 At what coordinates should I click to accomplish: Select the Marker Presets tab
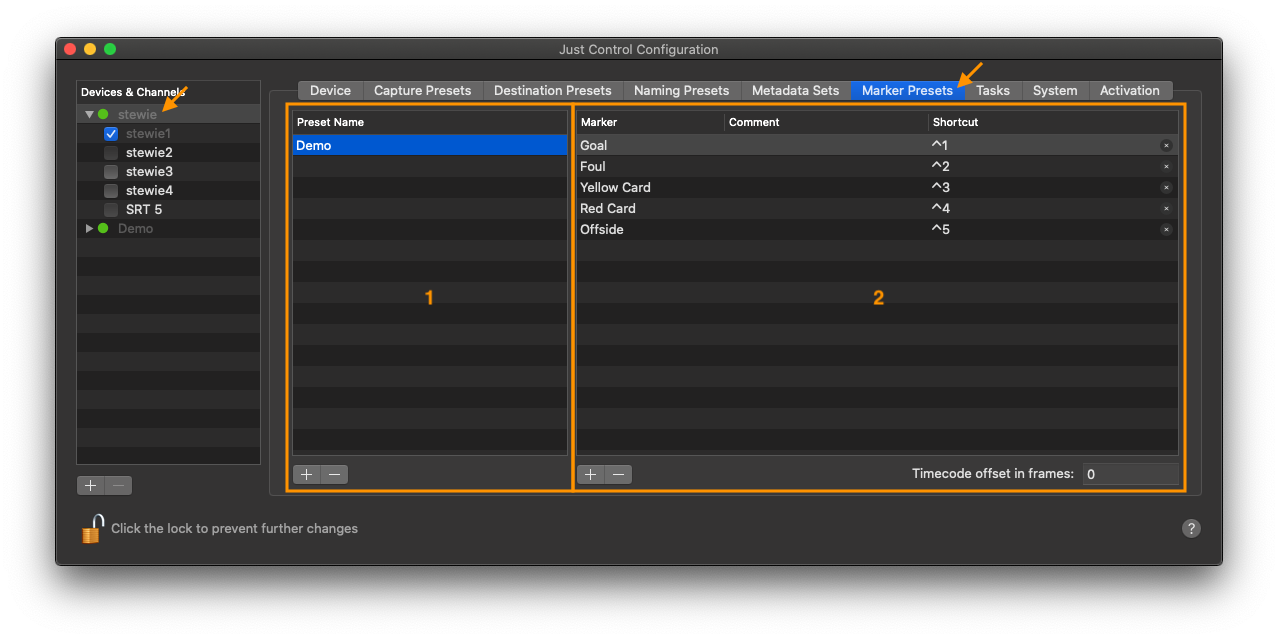click(907, 90)
